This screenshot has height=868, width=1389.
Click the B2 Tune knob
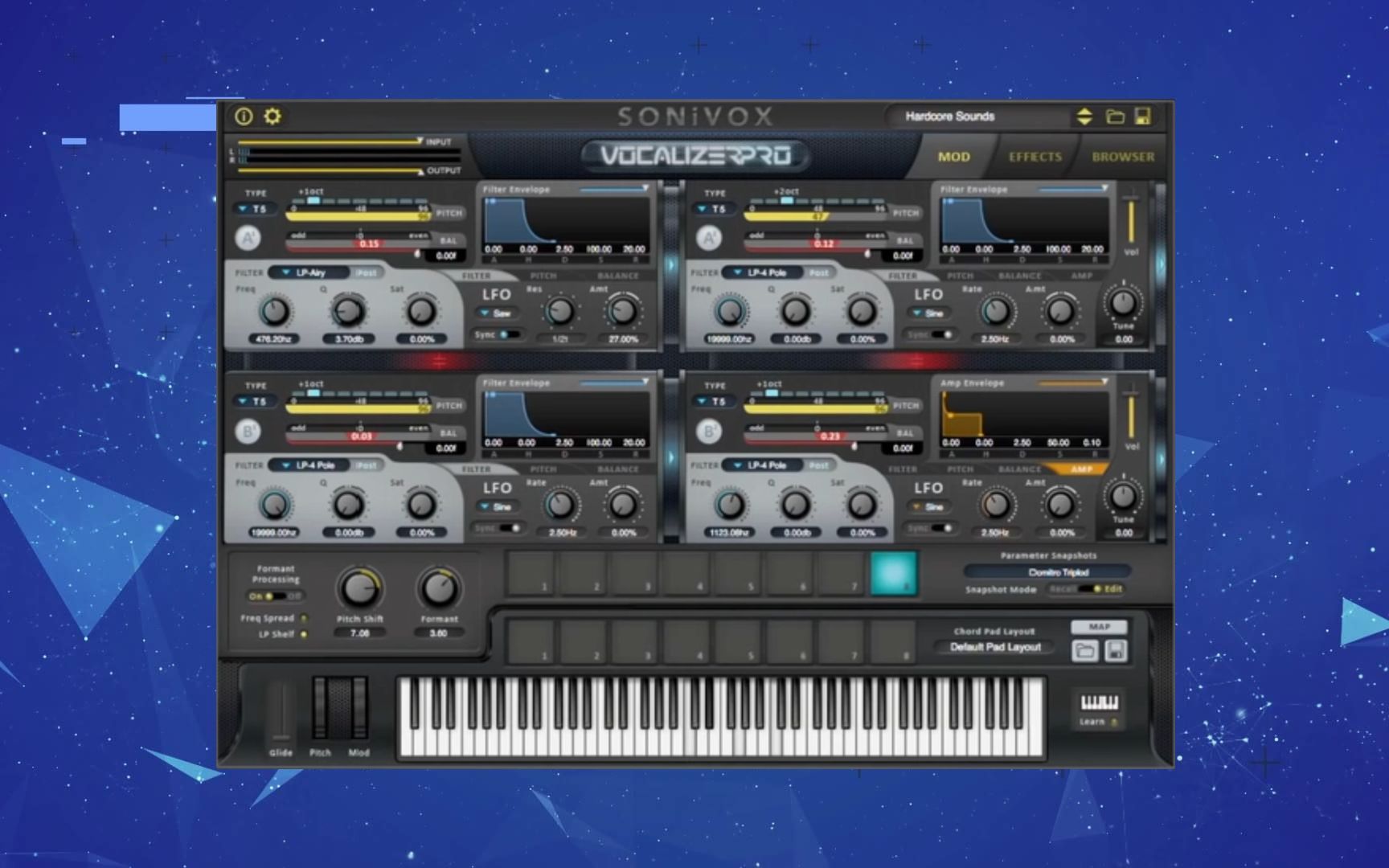1123,496
